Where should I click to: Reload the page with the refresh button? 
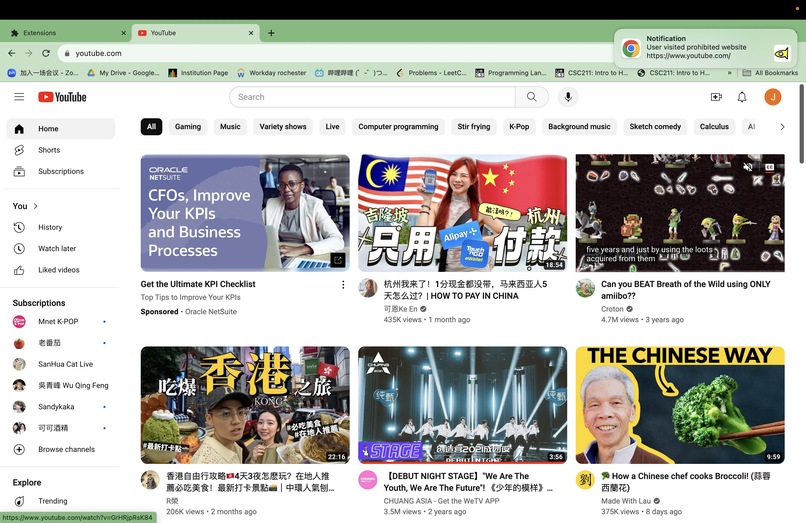coord(46,53)
